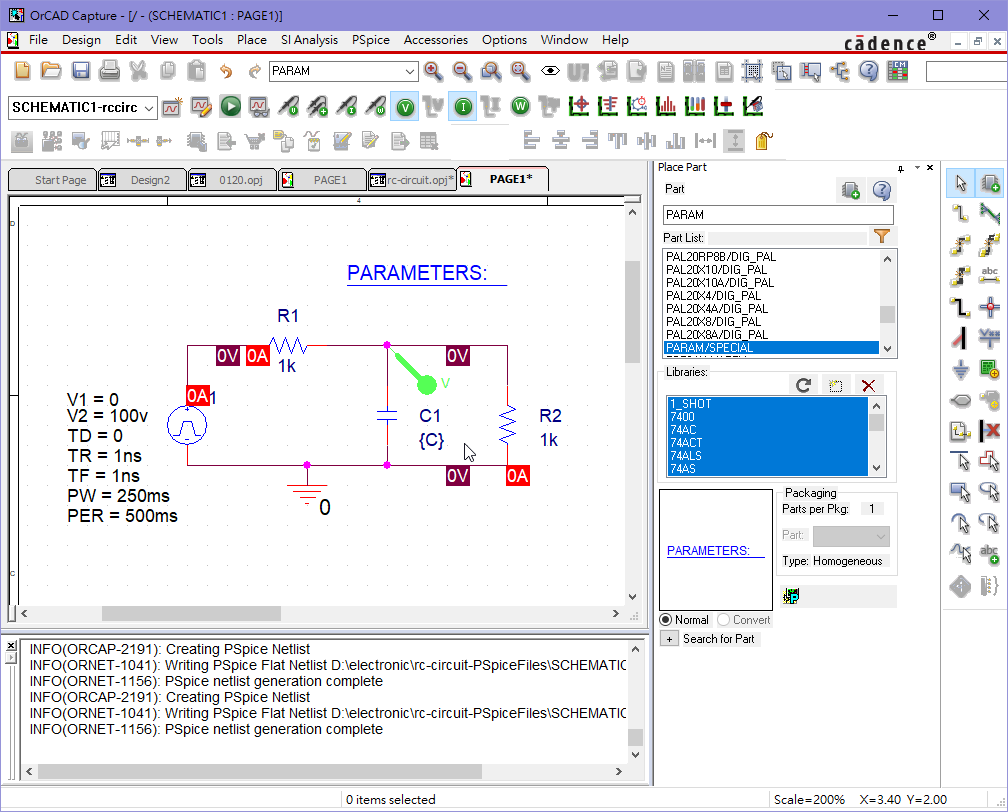
Task: Place a current marker probe
Action: 346,107
